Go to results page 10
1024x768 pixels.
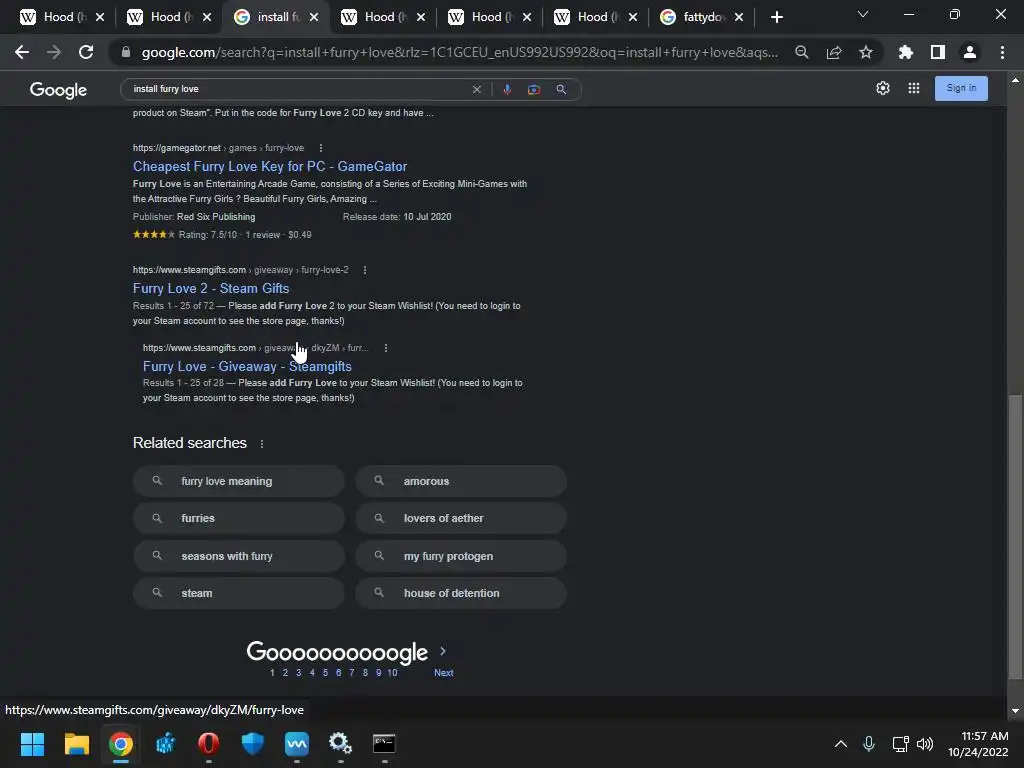tap(392, 673)
